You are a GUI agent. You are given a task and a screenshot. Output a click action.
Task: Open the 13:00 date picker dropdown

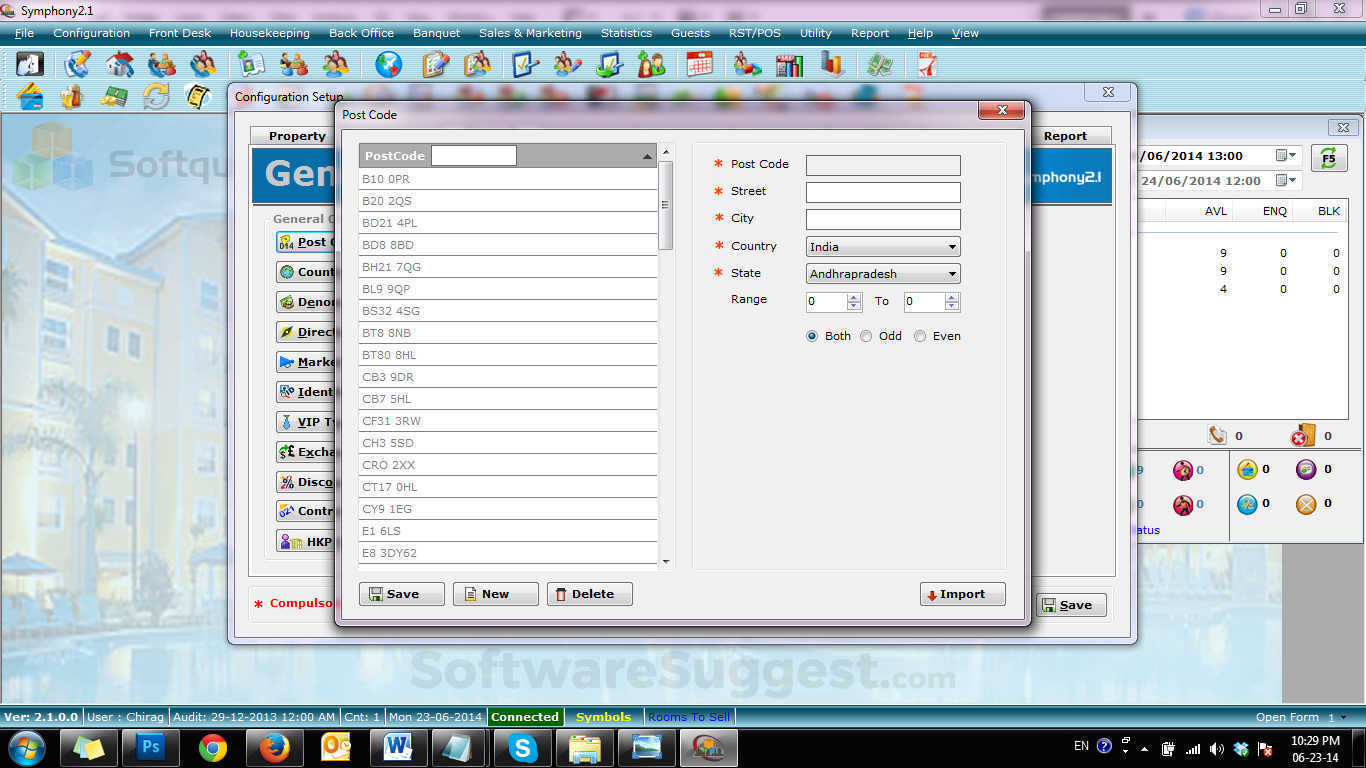click(1286, 156)
